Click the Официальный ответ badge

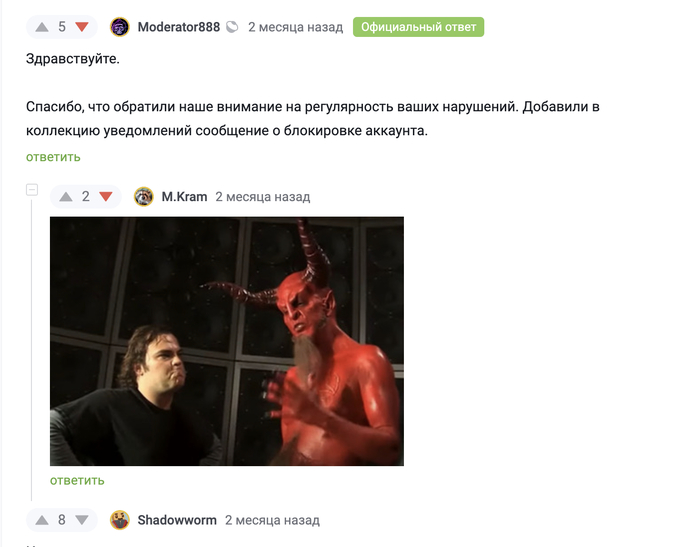pyautogui.click(x=418, y=27)
